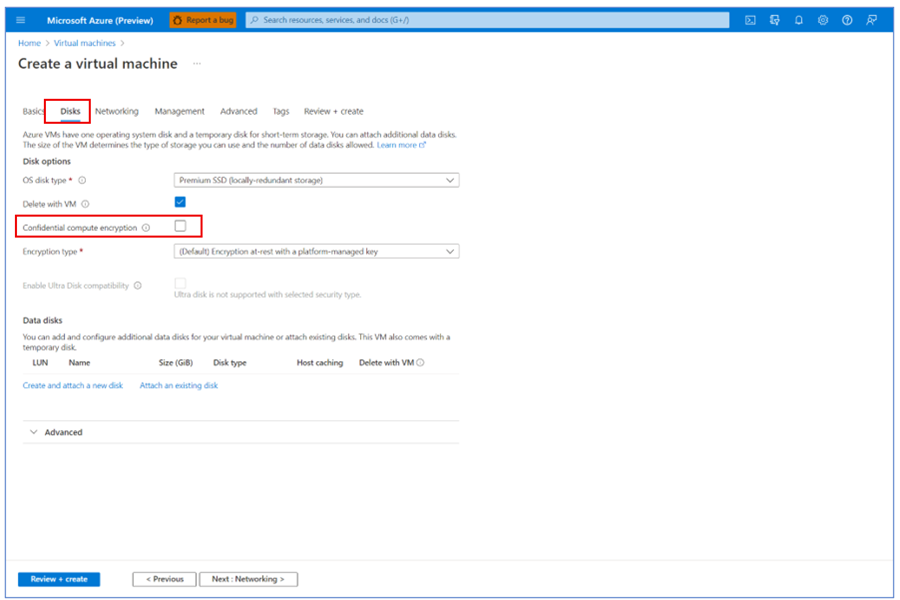This screenshot has width=900, height=600.
Task: Select the Disks tab
Action: click(70, 111)
